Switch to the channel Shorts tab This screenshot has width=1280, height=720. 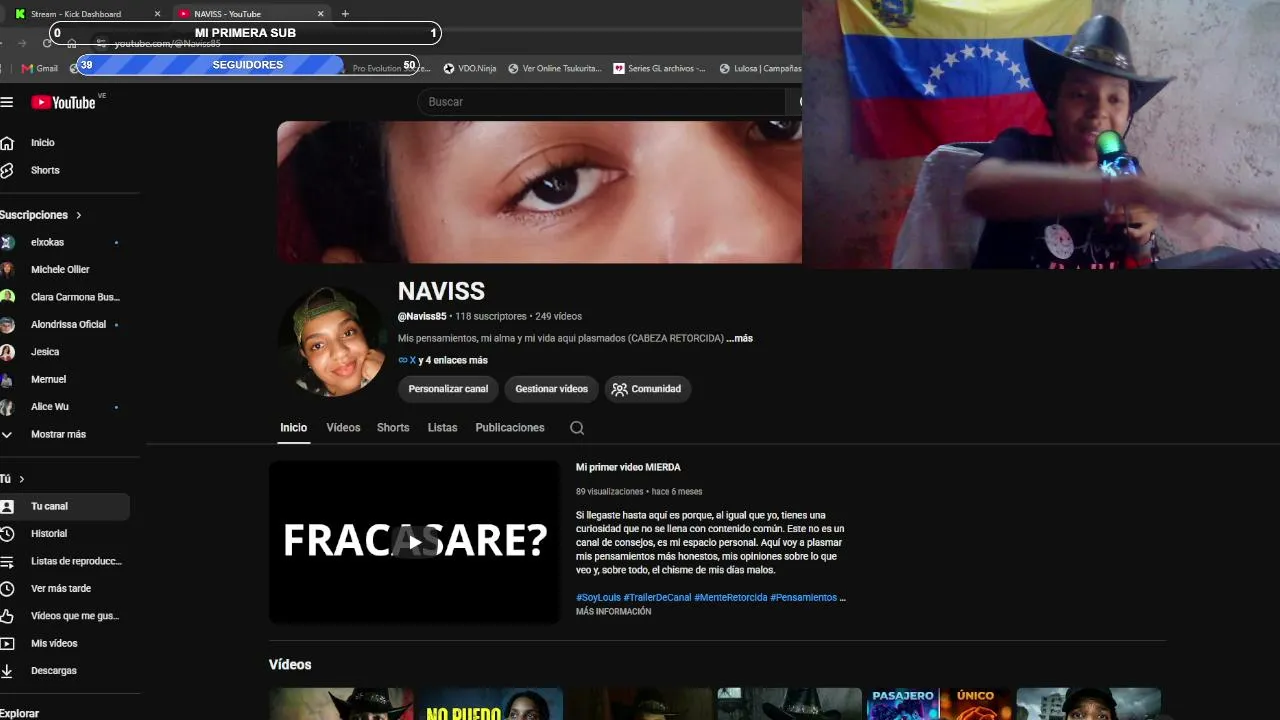point(393,428)
